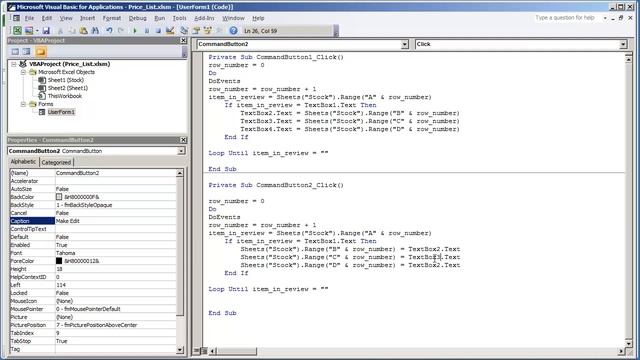Open the Insert menu

point(87,18)
